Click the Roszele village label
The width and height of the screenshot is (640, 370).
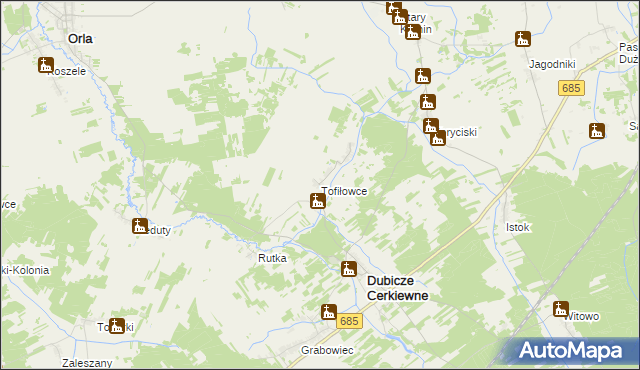[x=67, y=71]
